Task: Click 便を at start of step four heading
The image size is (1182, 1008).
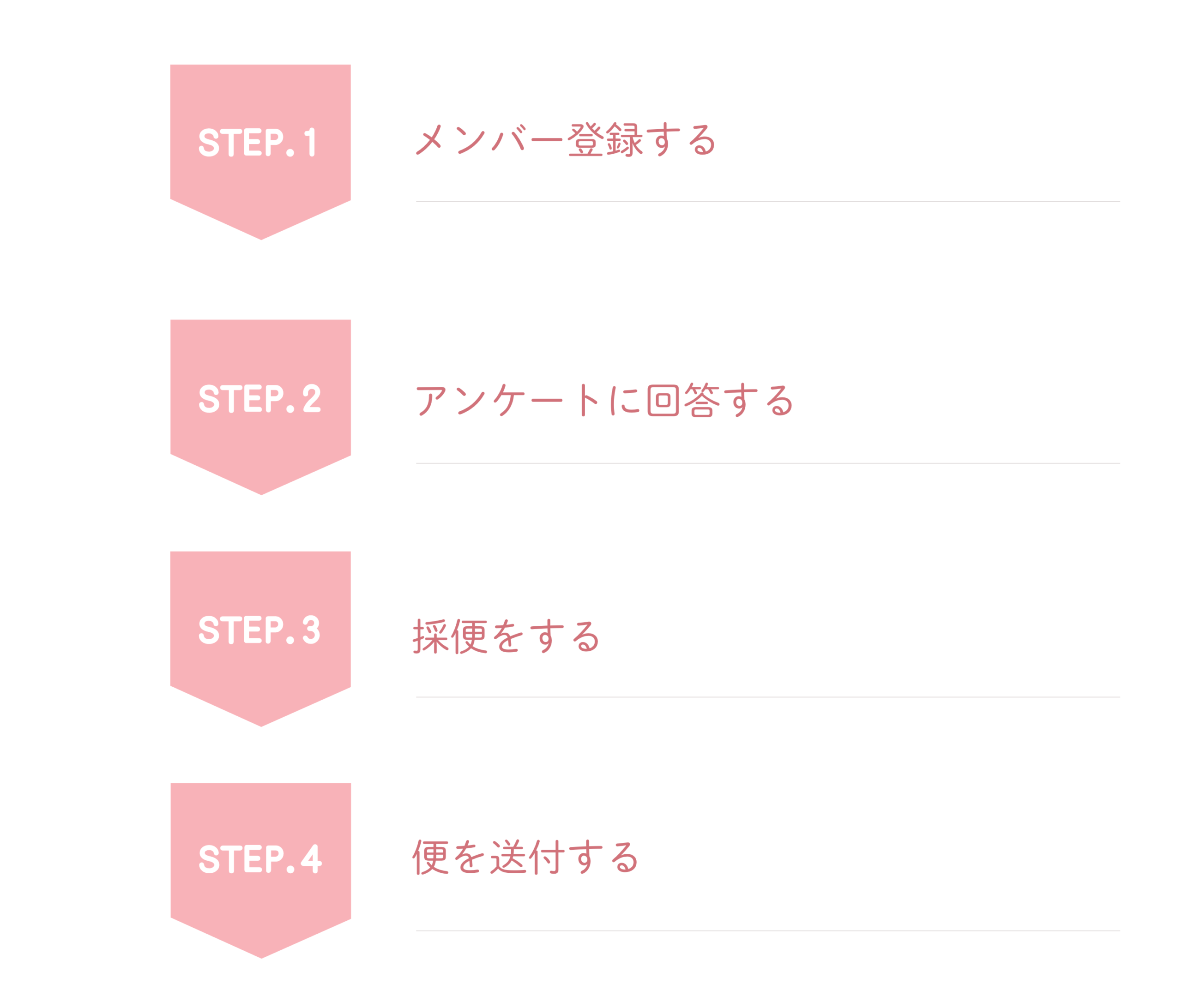Action: [x=450, y=858]
